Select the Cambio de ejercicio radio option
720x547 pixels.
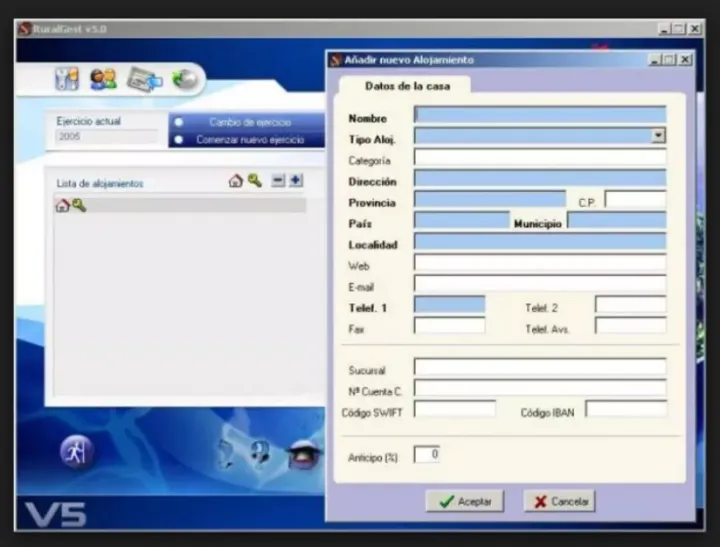pyautogui.click(x=178, y=123)
